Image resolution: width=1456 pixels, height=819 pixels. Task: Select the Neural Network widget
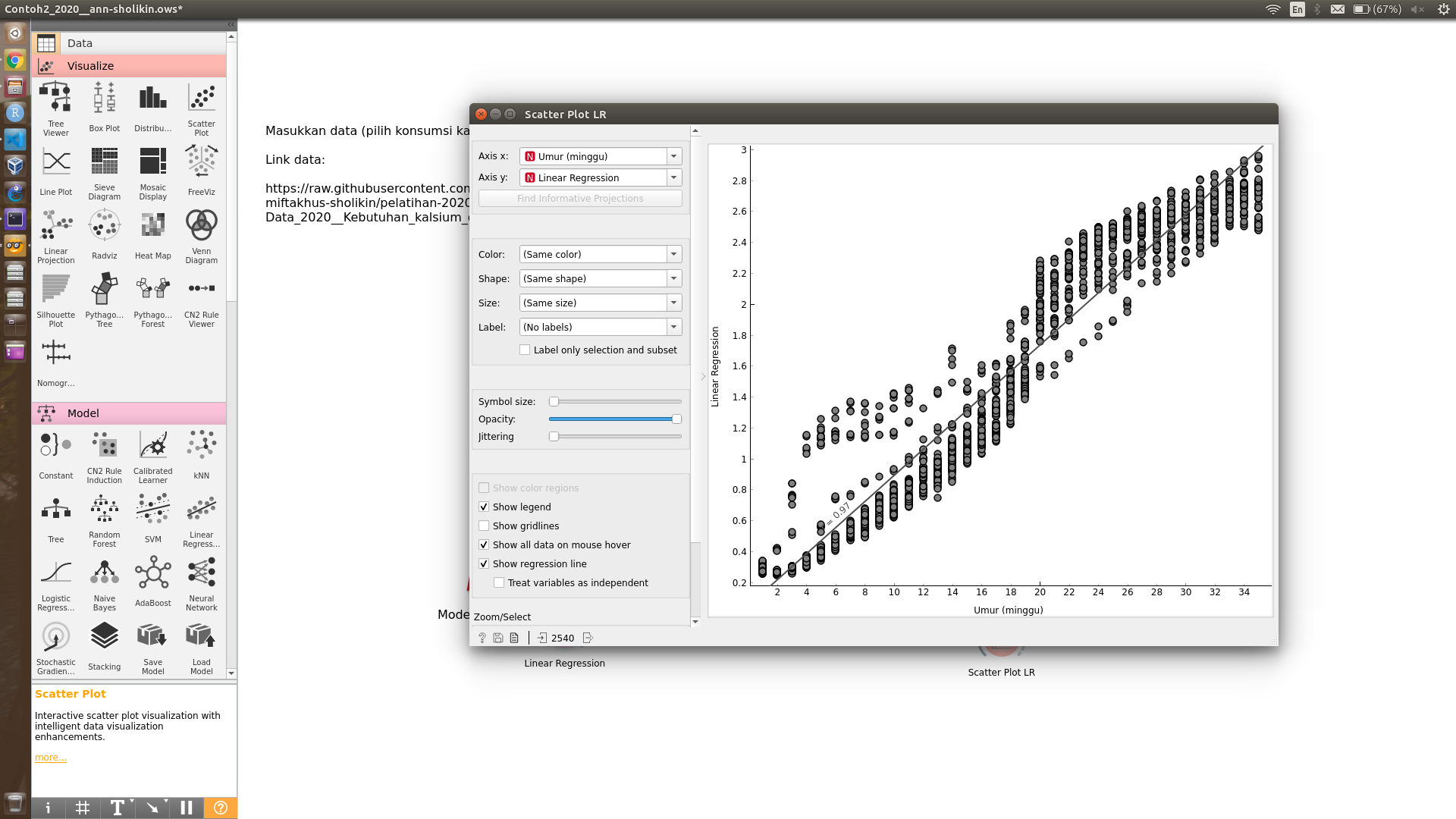(202, 583)
